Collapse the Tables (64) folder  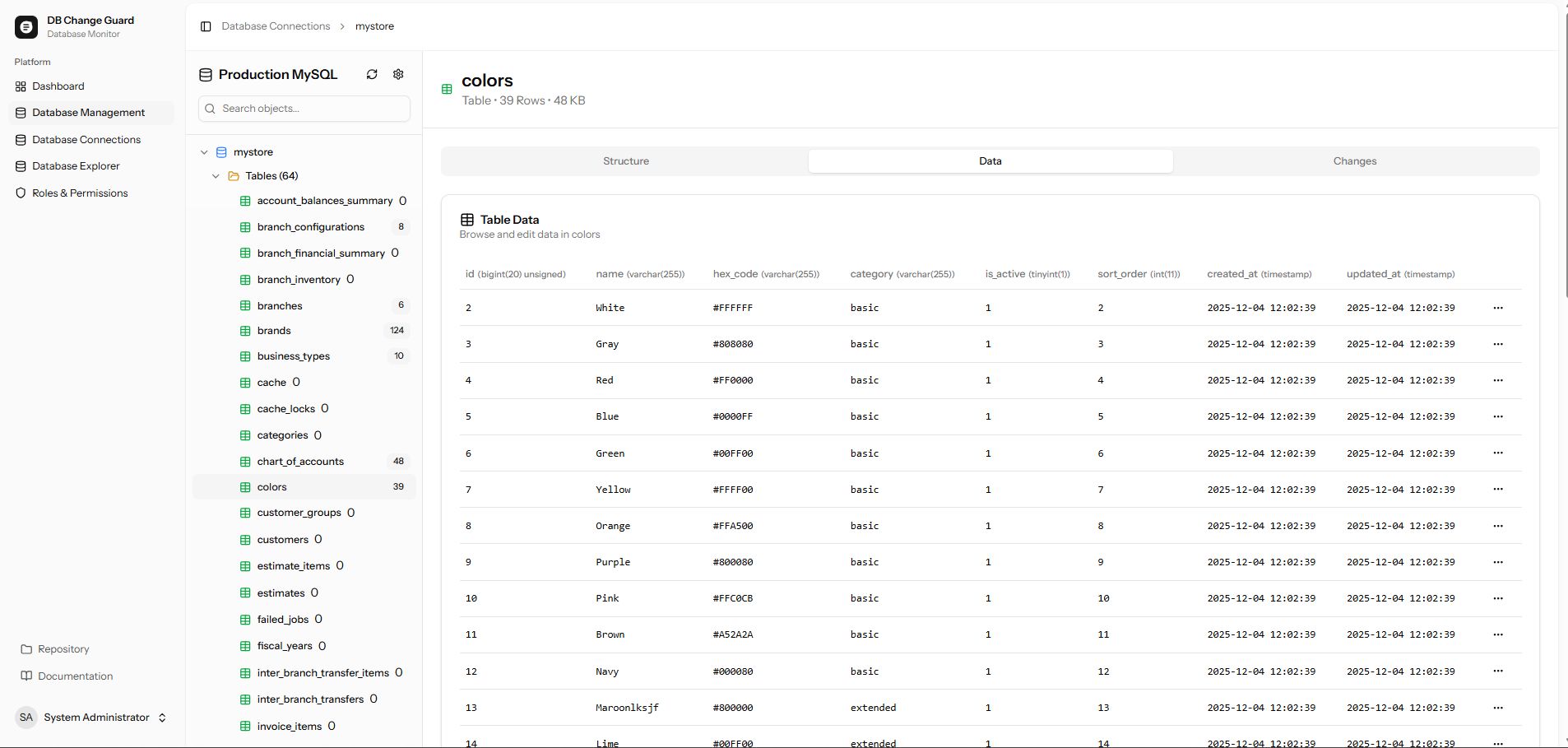(216, 176)
